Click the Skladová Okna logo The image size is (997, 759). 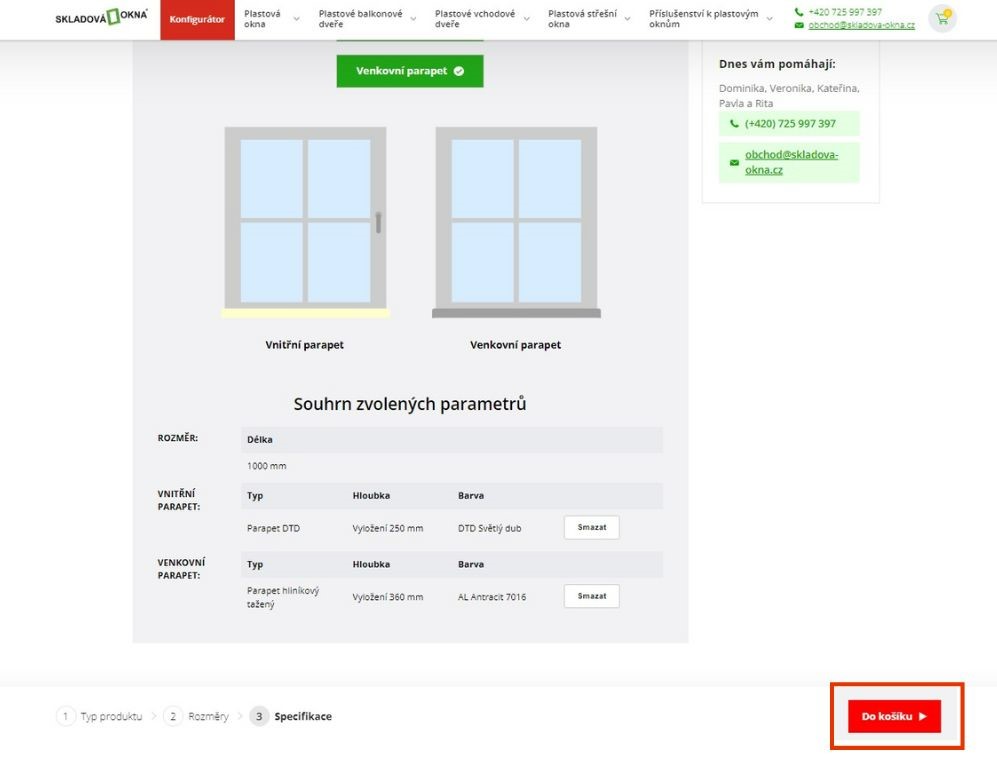[x=102, y=18]
